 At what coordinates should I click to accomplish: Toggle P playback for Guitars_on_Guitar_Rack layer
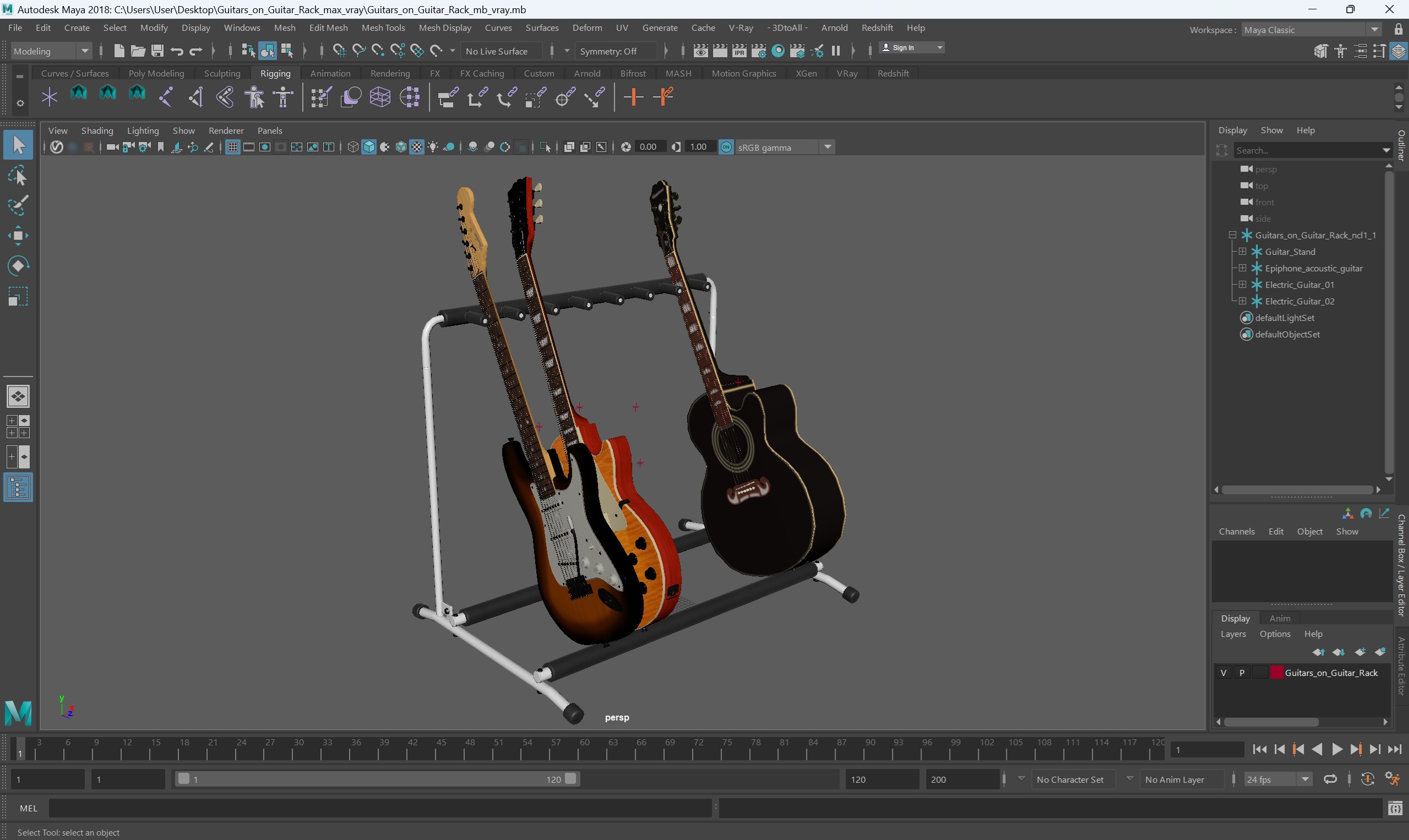tap(1242, 673)
